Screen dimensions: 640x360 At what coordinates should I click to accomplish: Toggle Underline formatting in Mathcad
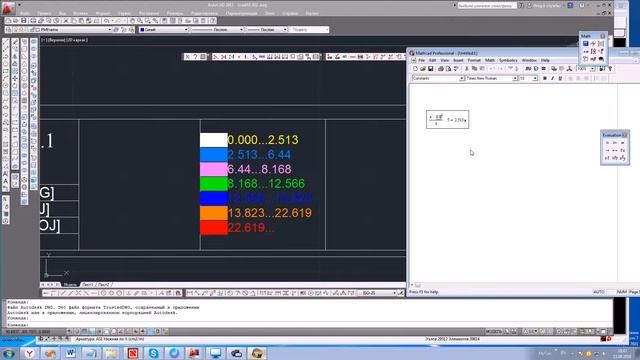pos(560,78)
